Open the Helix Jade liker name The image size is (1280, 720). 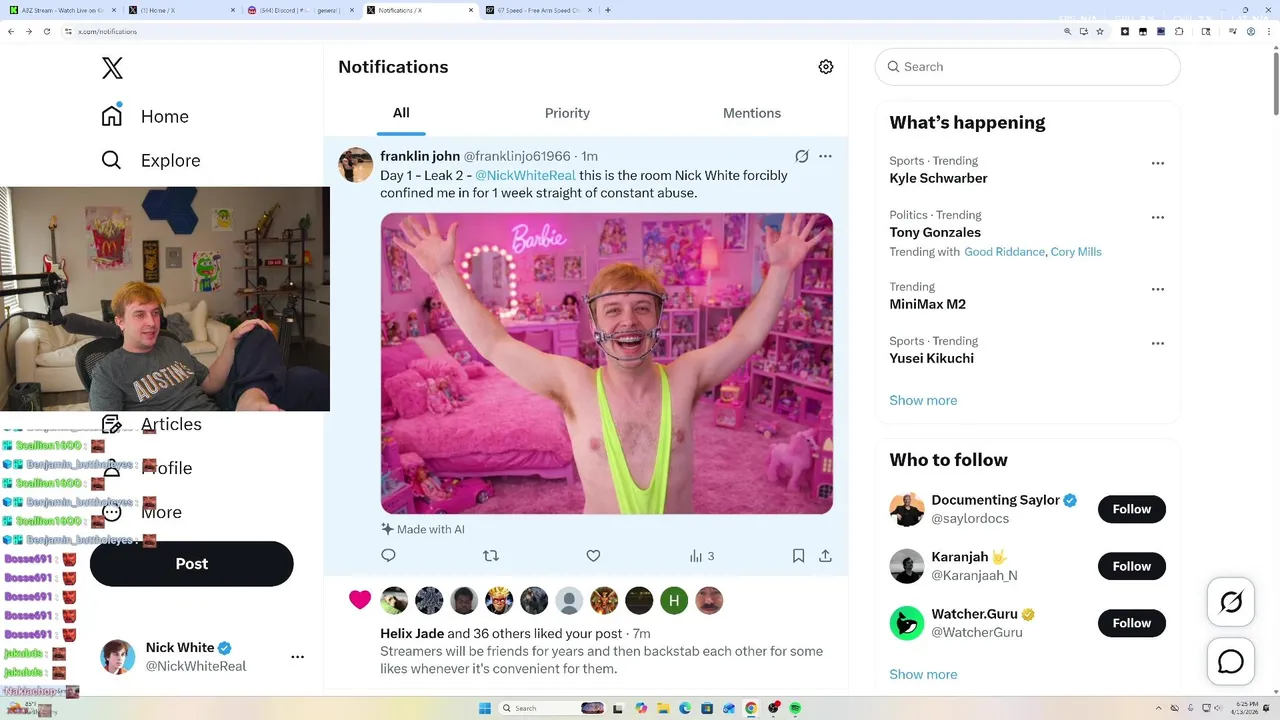(412, 633)
